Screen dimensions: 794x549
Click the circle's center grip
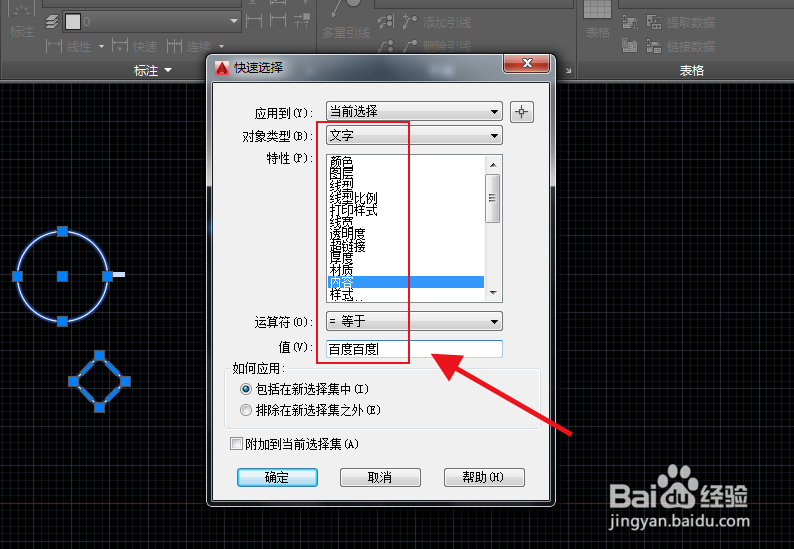(62, 276)
